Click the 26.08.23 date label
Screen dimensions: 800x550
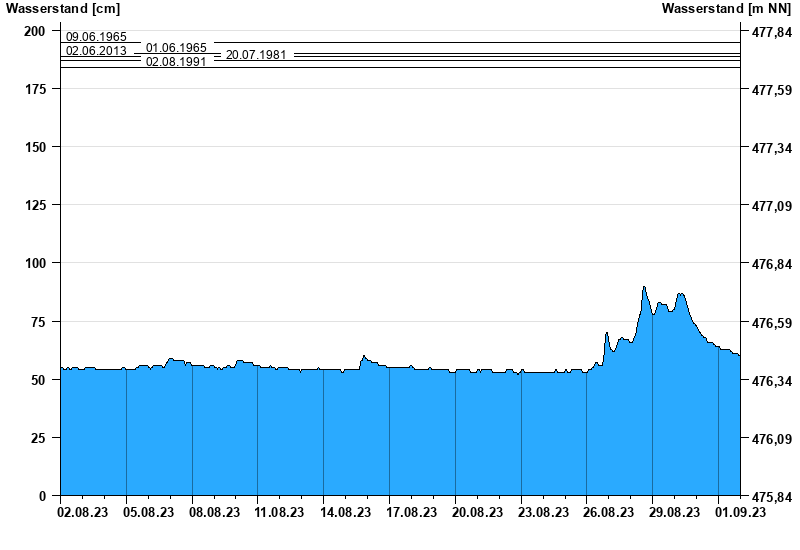pos(609,512)
